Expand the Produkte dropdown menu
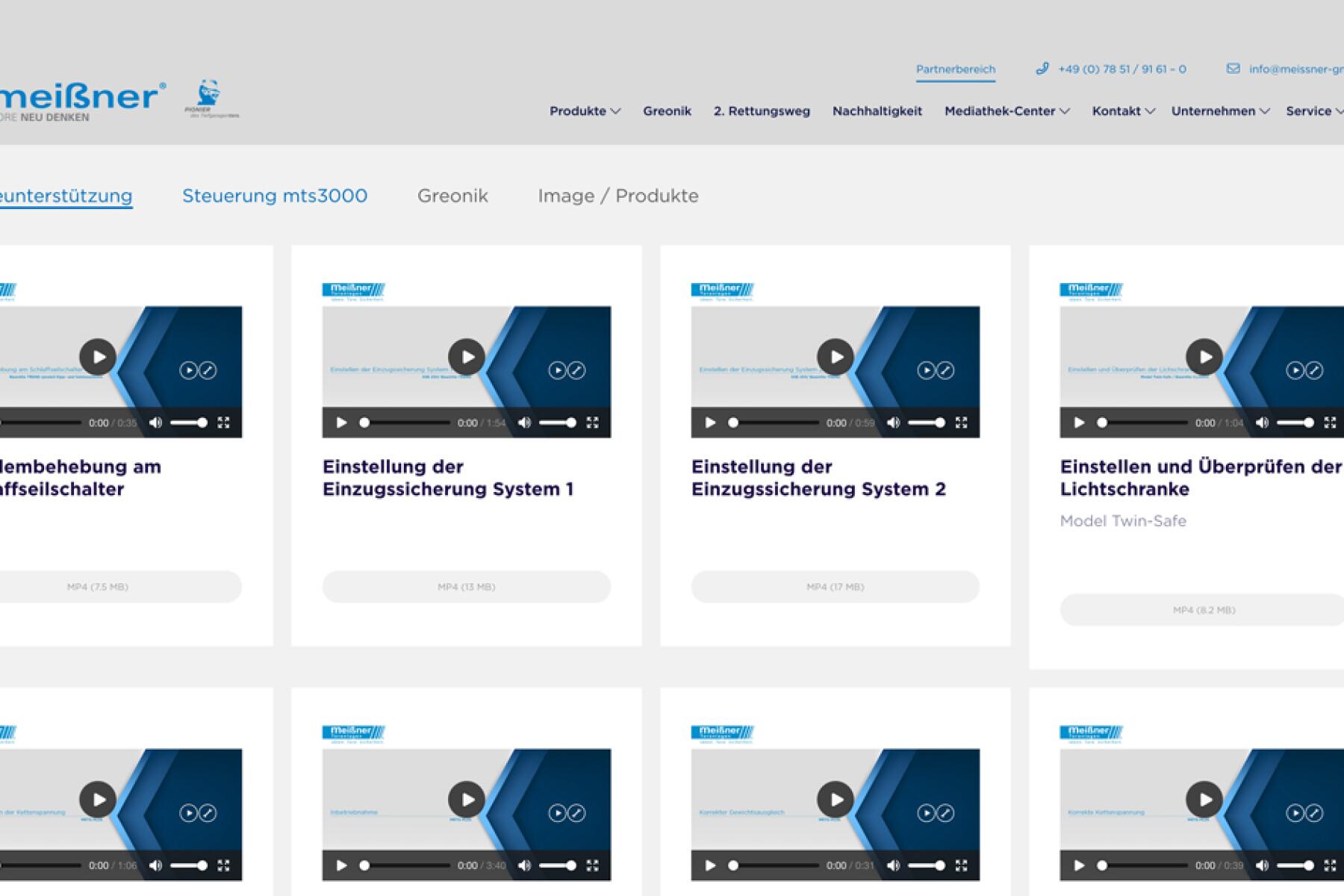Image resolution: width=1344 pixels, height=896 pixels. pos(585,111)
